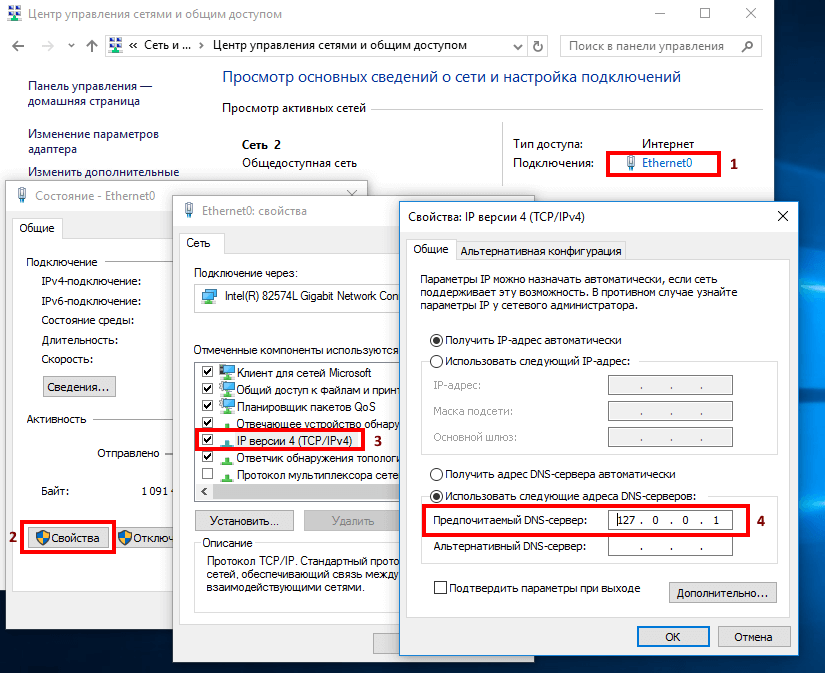Click the alternate DNS server field
This screenshot has width=825, height=673.
point(670,546)
